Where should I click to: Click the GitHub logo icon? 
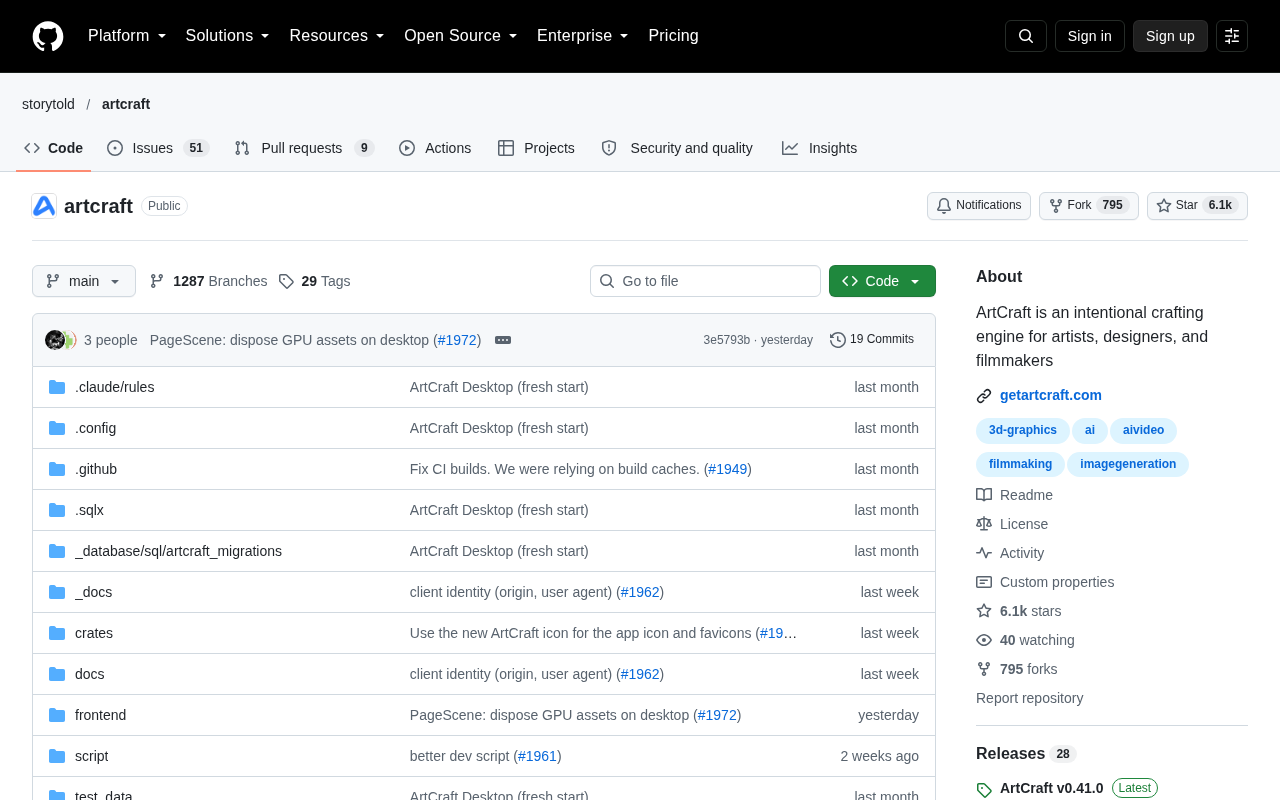tap(48, 36)
